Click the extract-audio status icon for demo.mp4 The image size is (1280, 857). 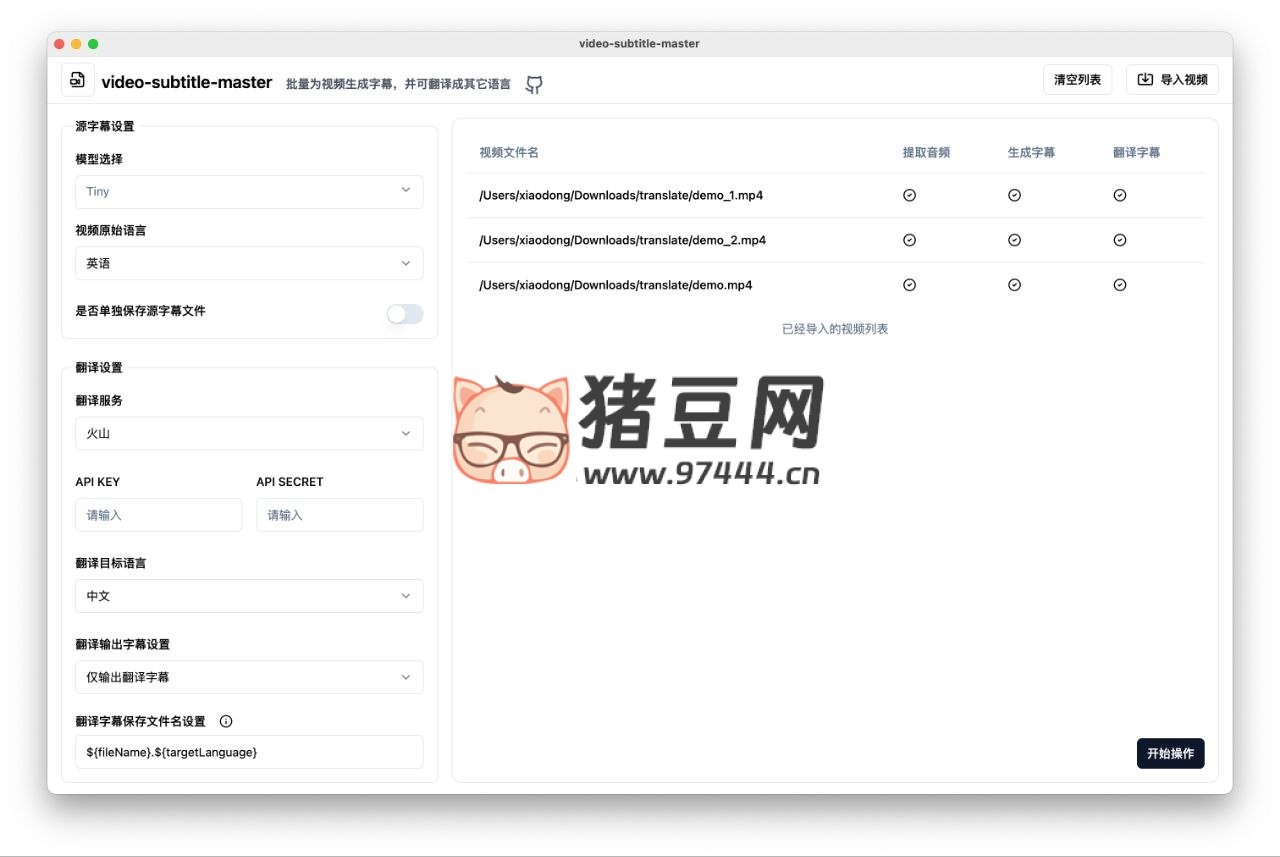click(x=909, y=285)
